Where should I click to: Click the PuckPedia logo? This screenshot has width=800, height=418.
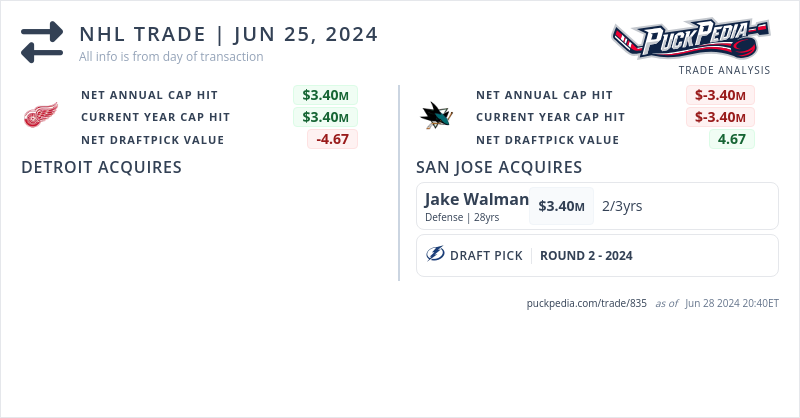point(691,40)
